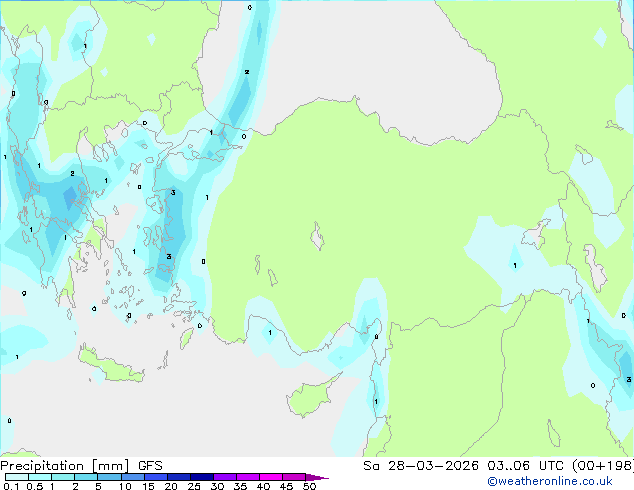This screenshot has width=634, height=490.
Task: Click the 0.1 to 0.5 mm legend swatch
Action: pyautogui.click(x=17, y=477)
